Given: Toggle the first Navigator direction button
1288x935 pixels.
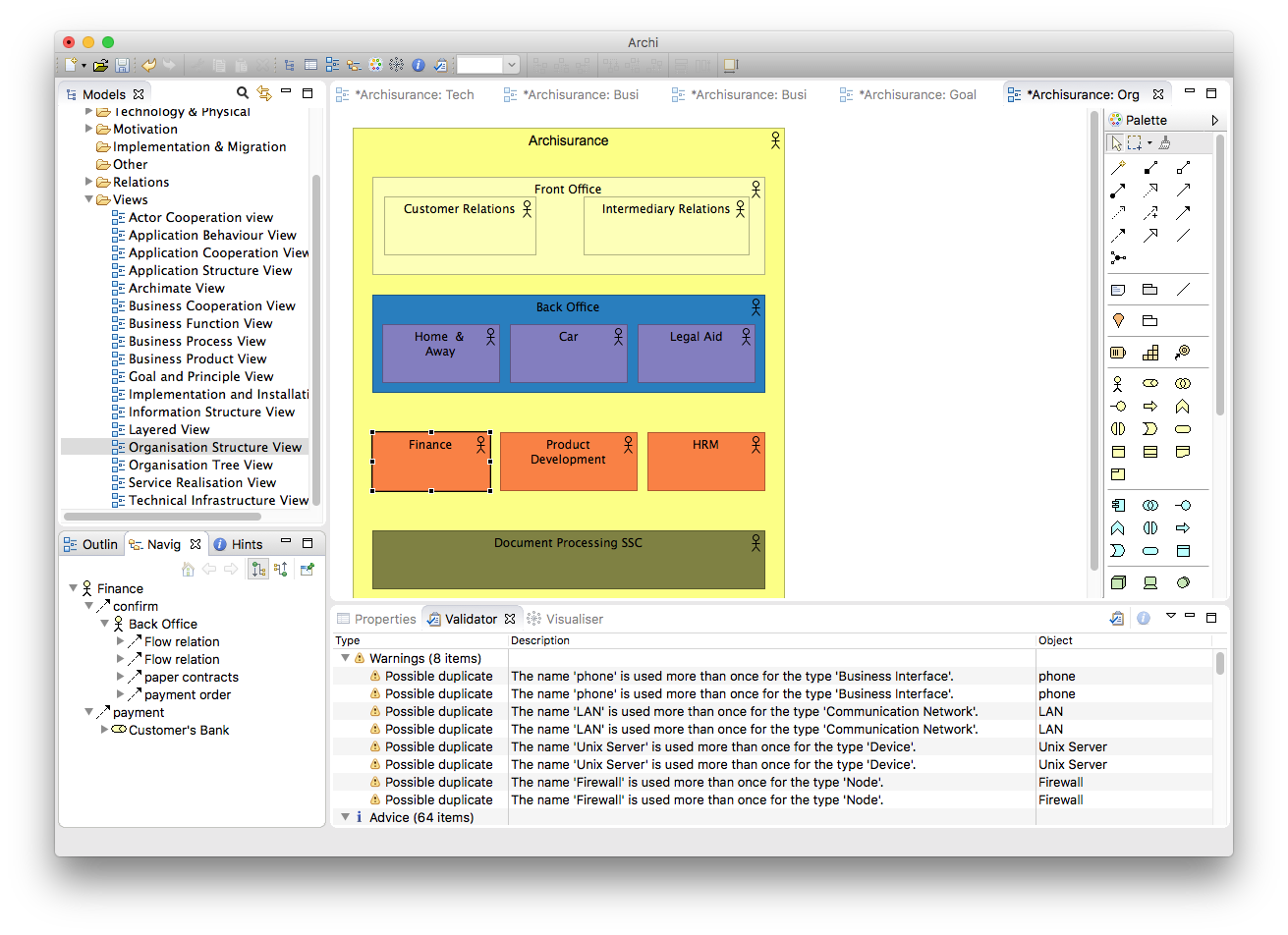Looking at the screenshot, I should point(258,569).
